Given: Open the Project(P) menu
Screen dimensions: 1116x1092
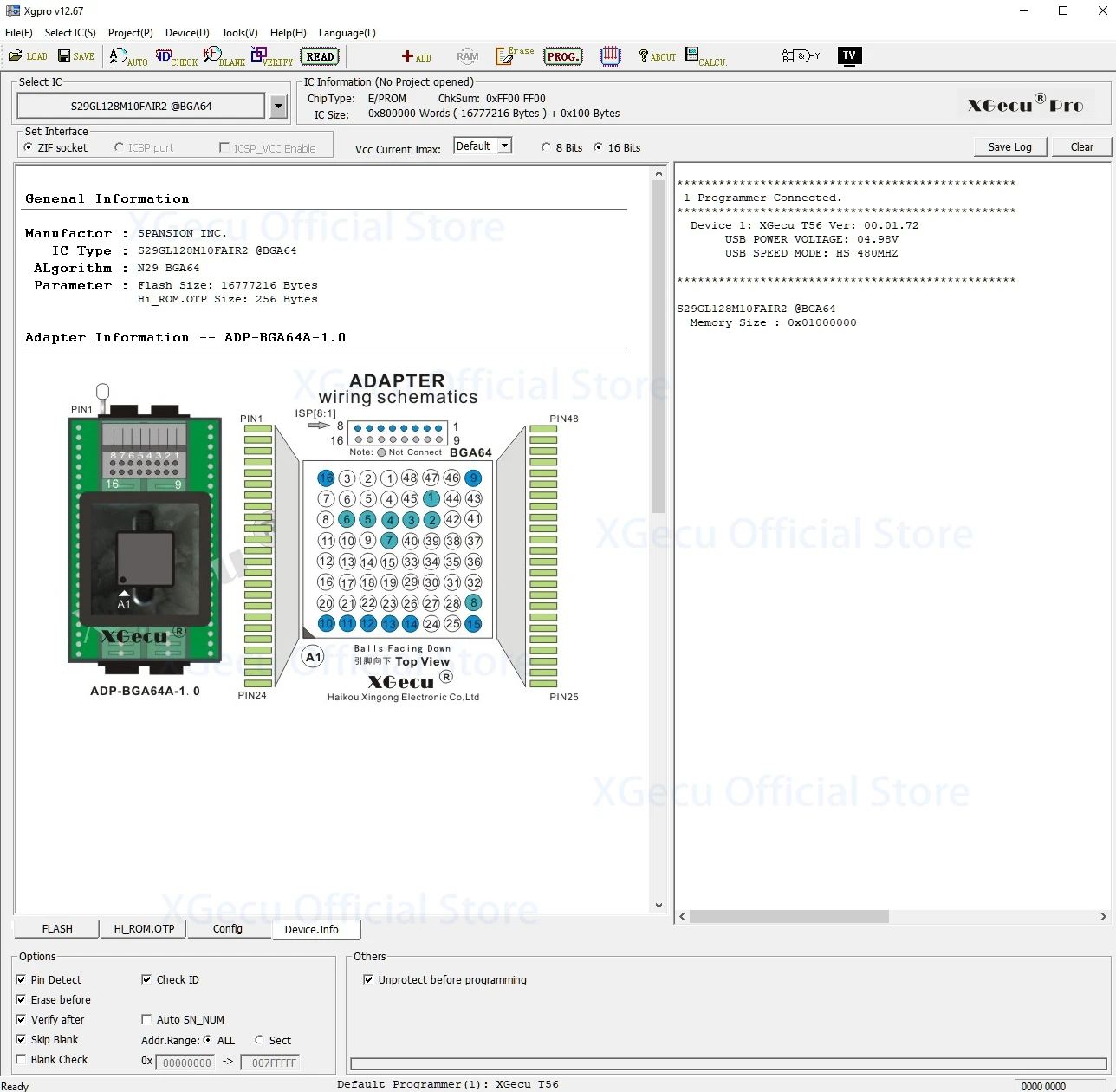Looking at the screenshot, I should [x=131, y=33].
